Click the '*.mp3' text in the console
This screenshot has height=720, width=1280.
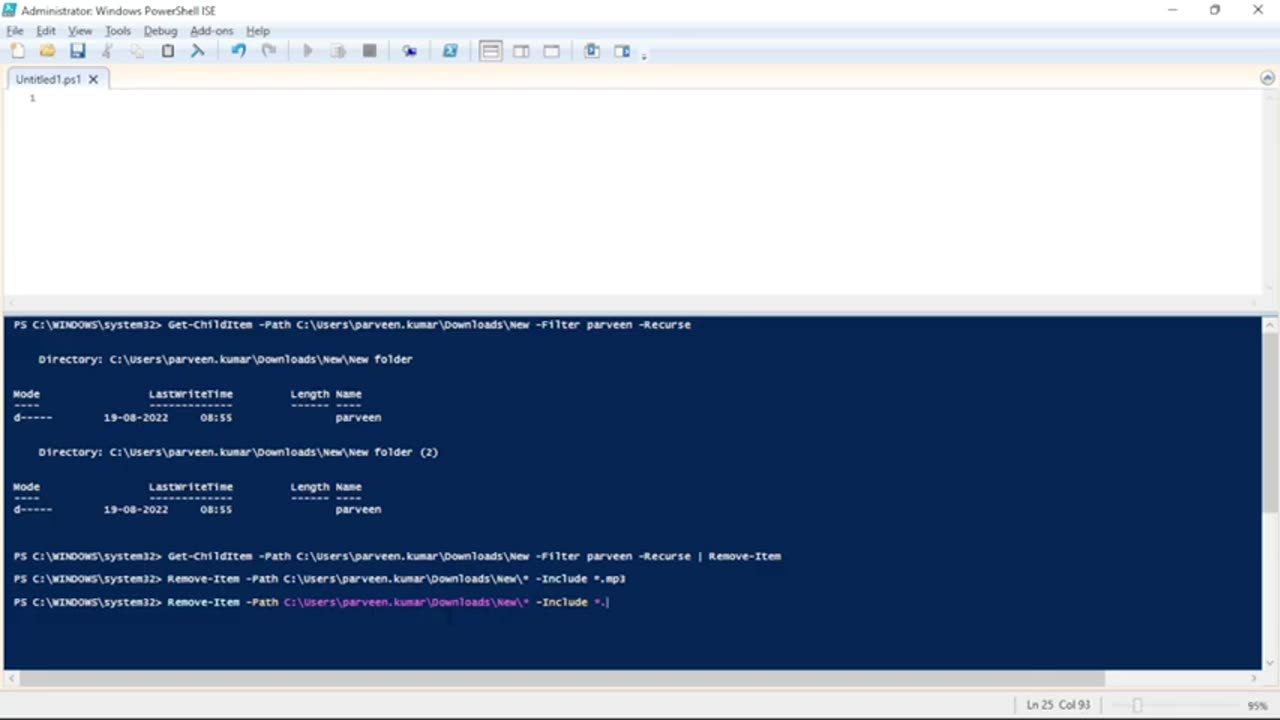pyautogui.click(x=610, y=579)
